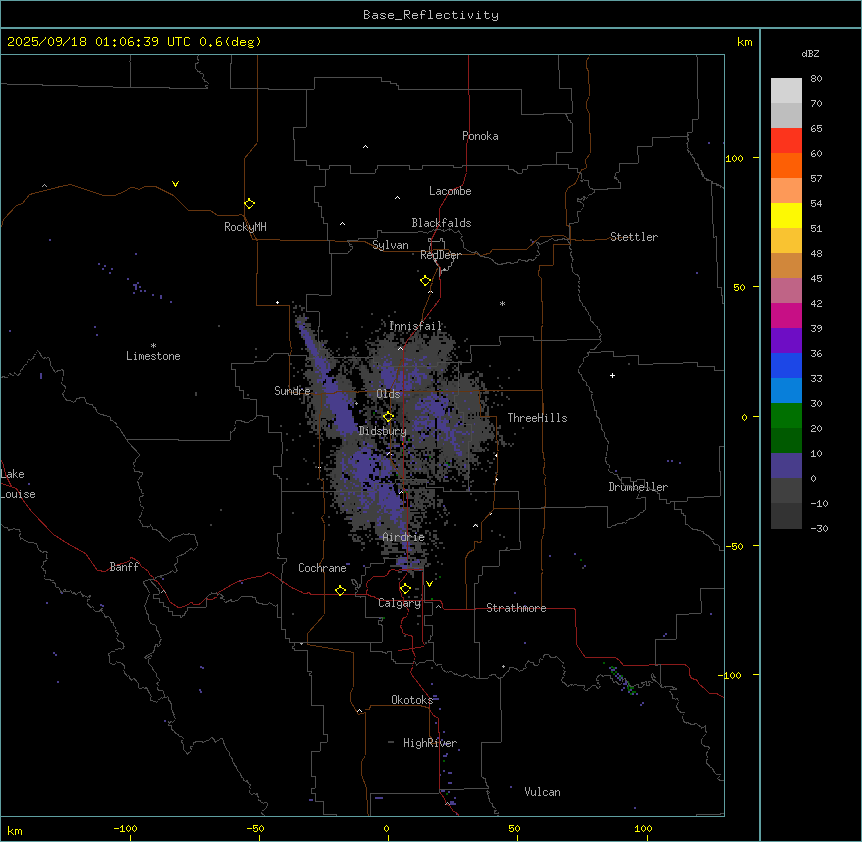Click the Strathmore town label
This screenshot has height=842, width=862.
point(516,608)
